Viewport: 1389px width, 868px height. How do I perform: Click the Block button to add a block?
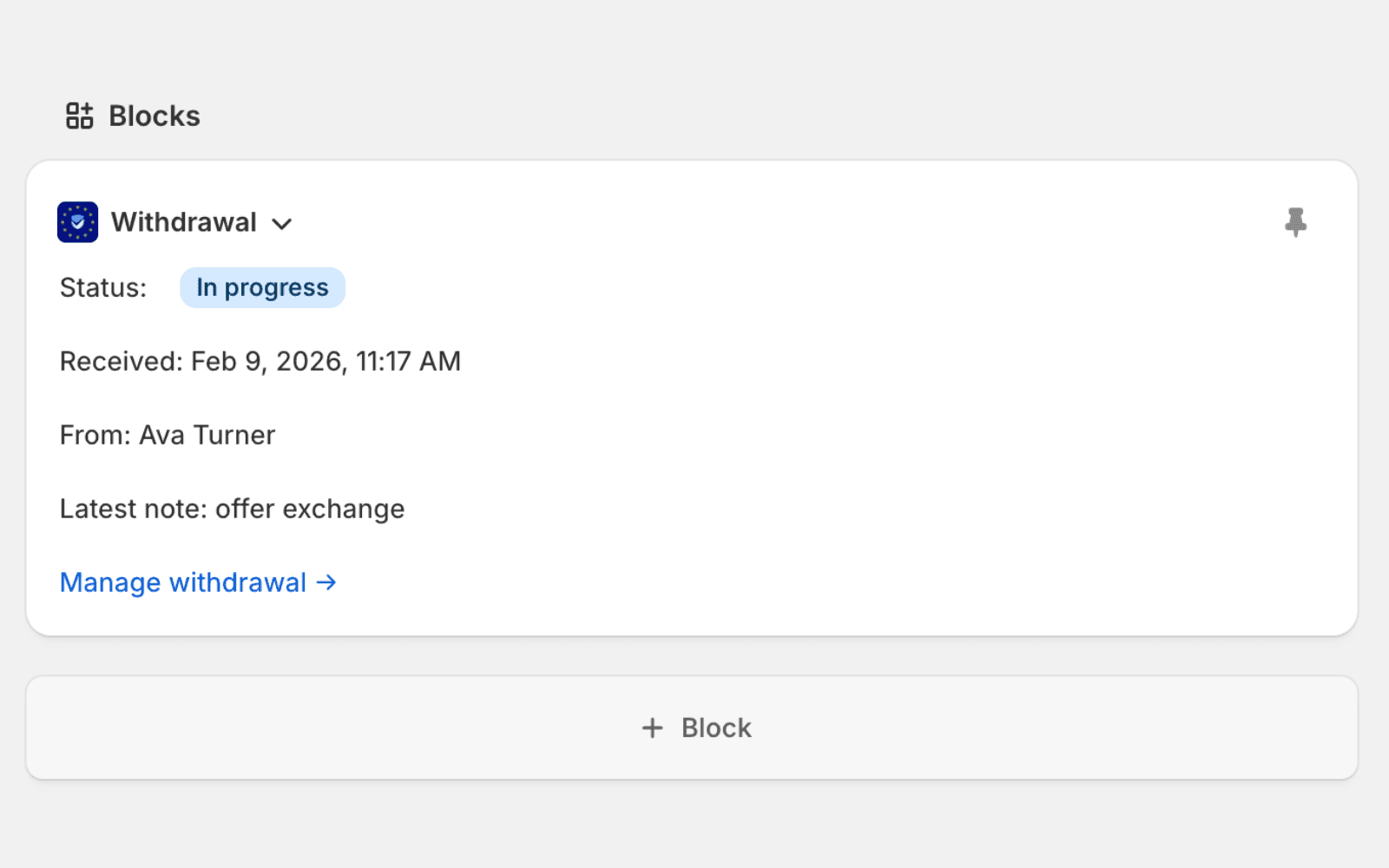click(x=694, y=727)
